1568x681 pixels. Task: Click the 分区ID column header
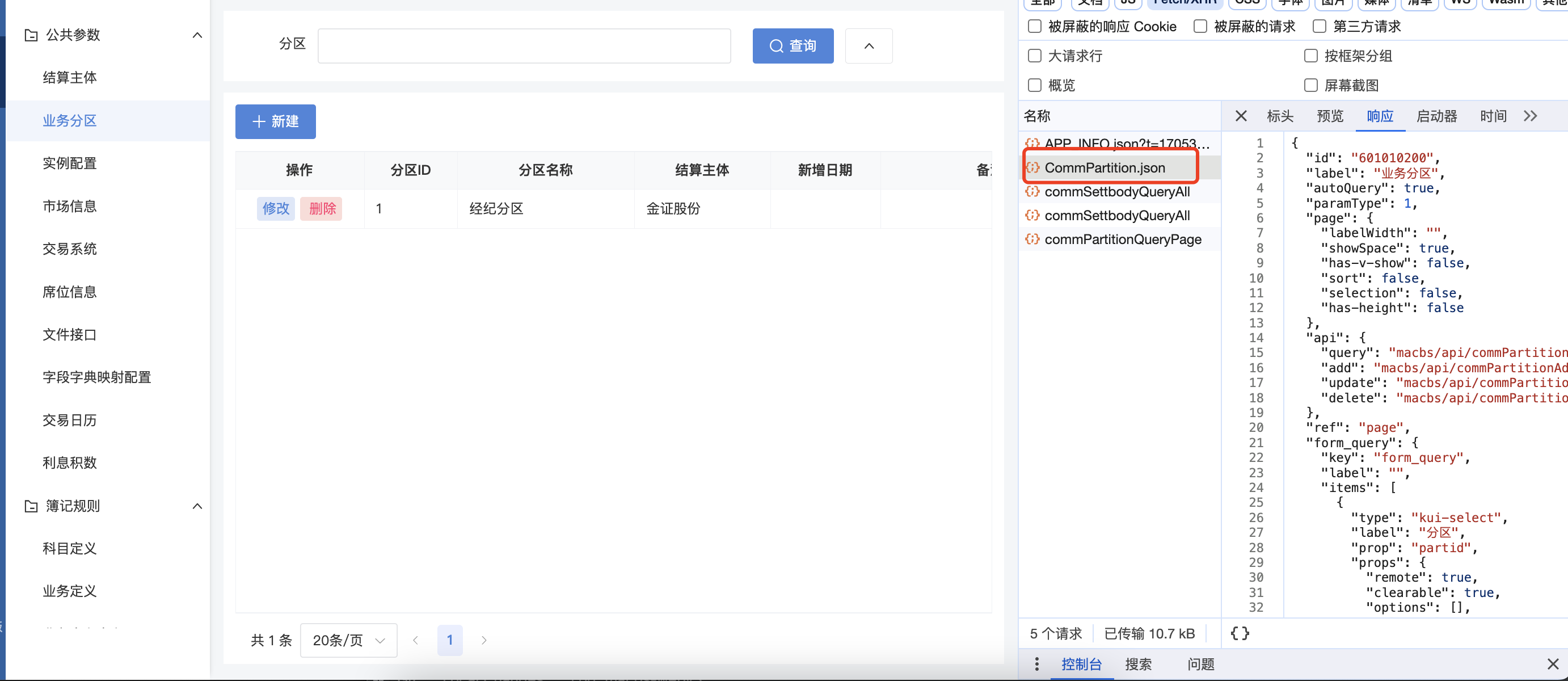[410, 170]
